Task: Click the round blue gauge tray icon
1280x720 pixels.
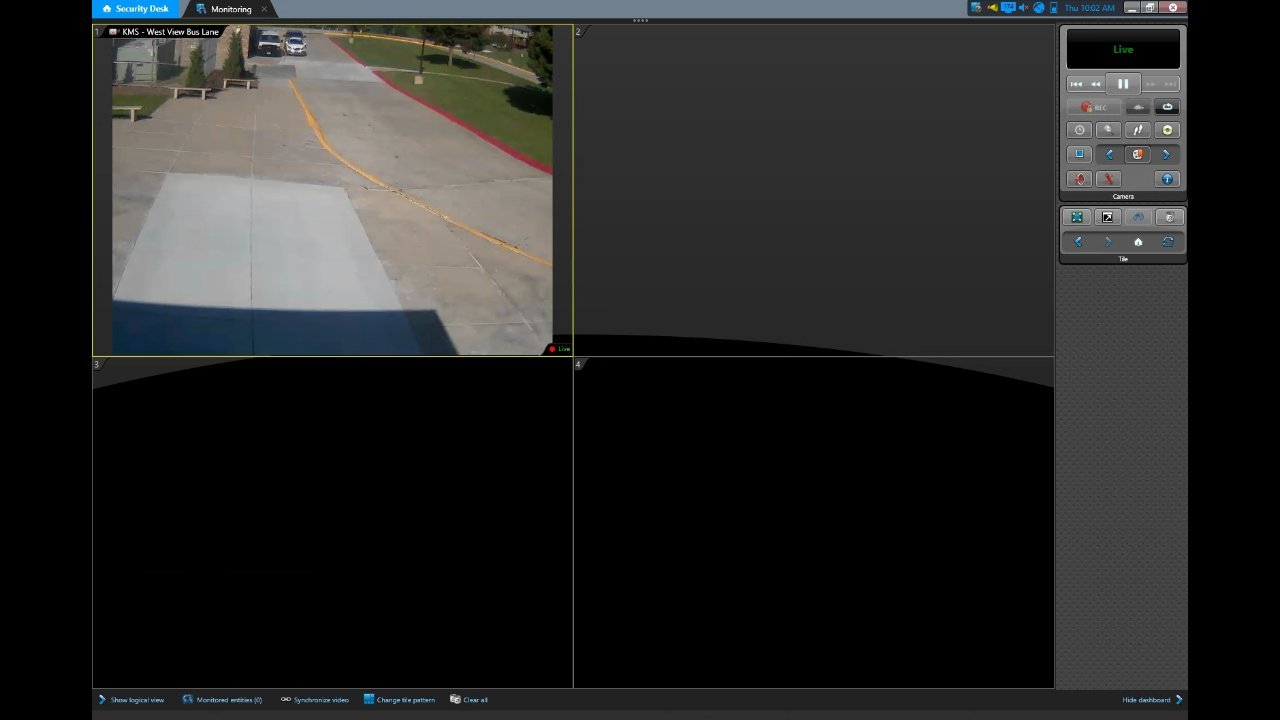Action: pos(1039,8)
